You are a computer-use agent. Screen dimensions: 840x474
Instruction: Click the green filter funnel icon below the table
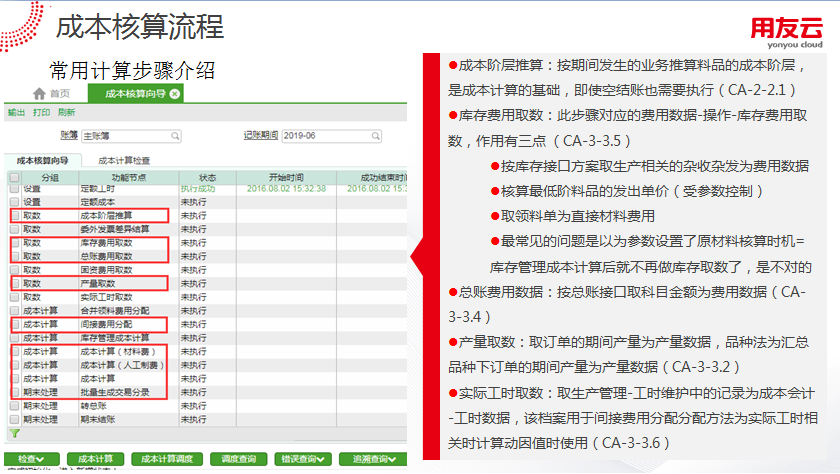14,433
